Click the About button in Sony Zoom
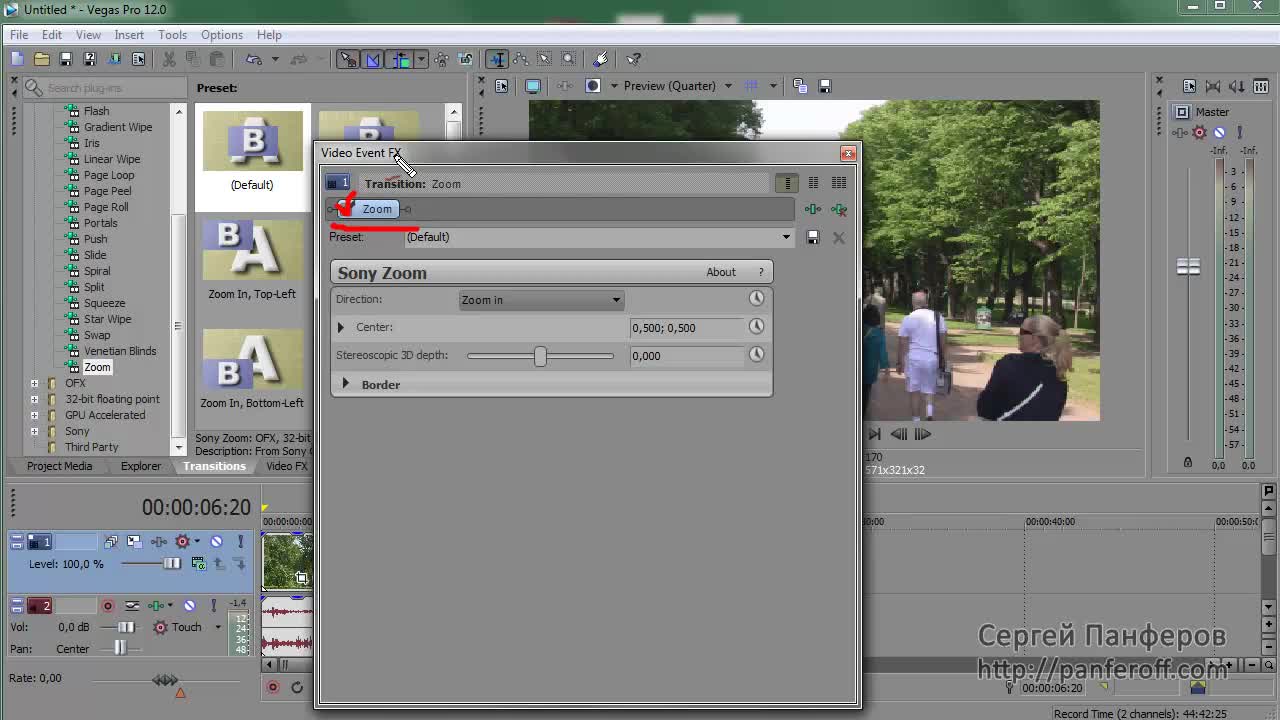The height and width of the screenshot is (720, 1280). pyautogui.click(x=721, y=272)
